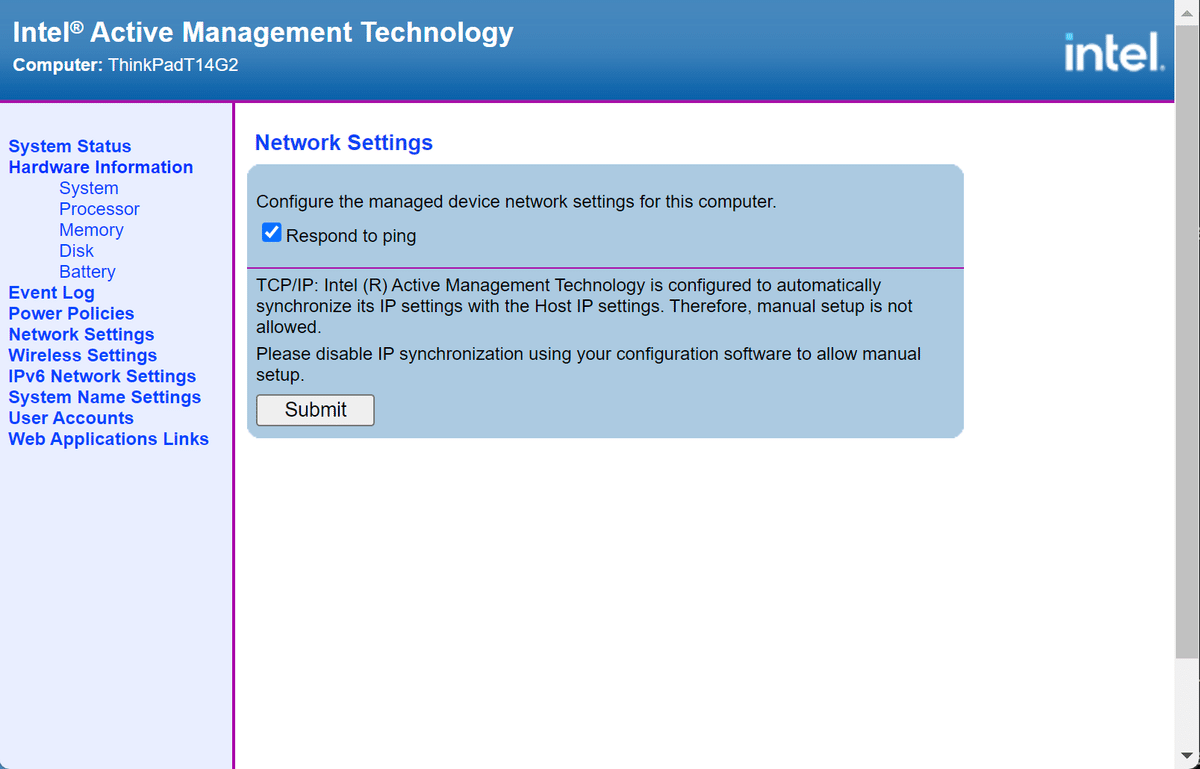Go to System Name Settings
1200x769 pixels.
[105, 398]
